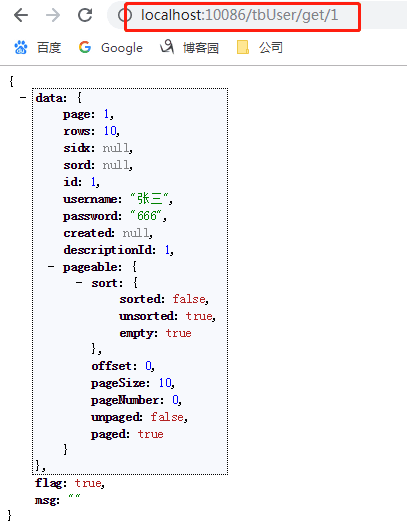
Task: Collapse the pageable object node
Action: pyautogui.click(x=51, y=267)
